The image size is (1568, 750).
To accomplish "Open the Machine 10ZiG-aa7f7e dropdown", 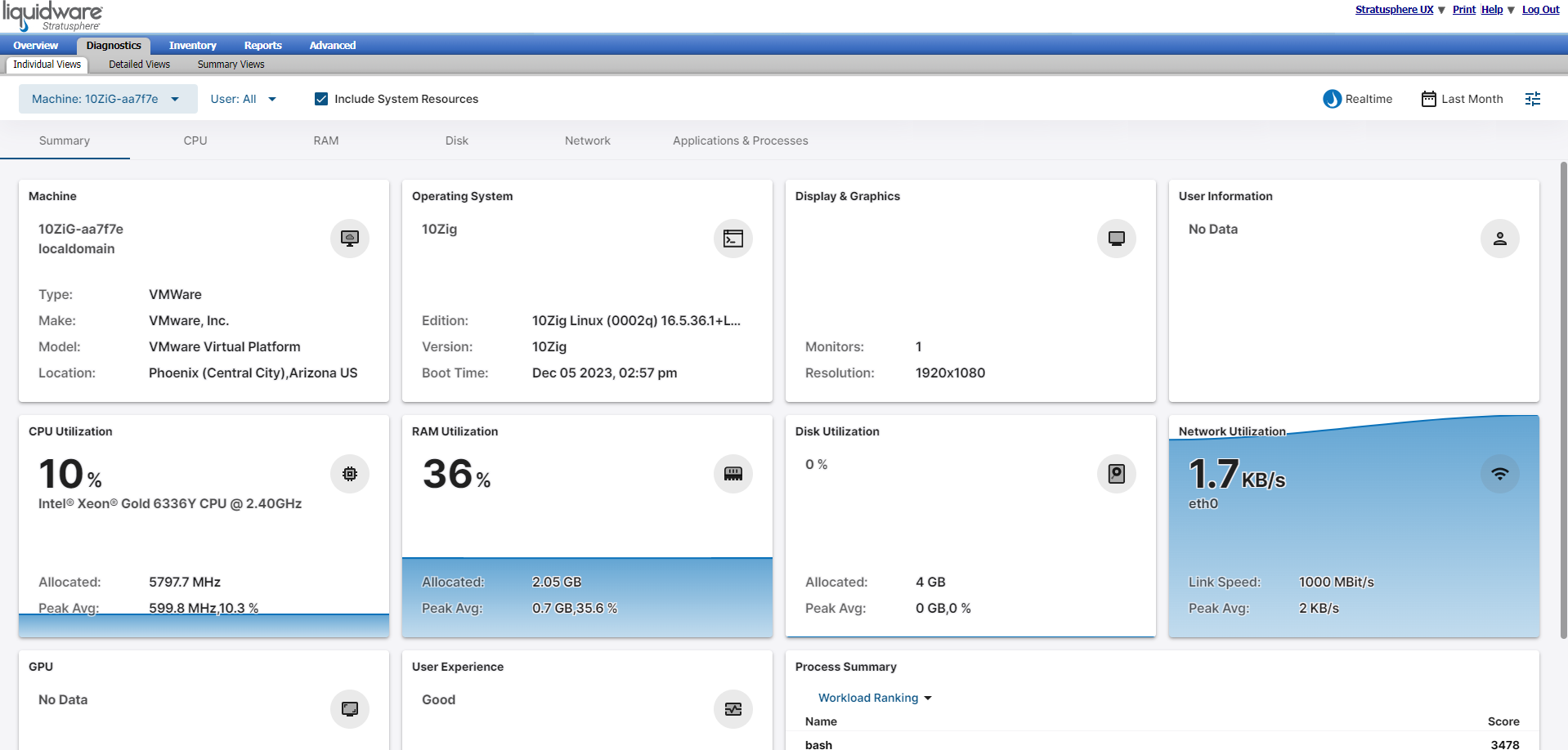I will pyautogui.click(x=108, y=99).
